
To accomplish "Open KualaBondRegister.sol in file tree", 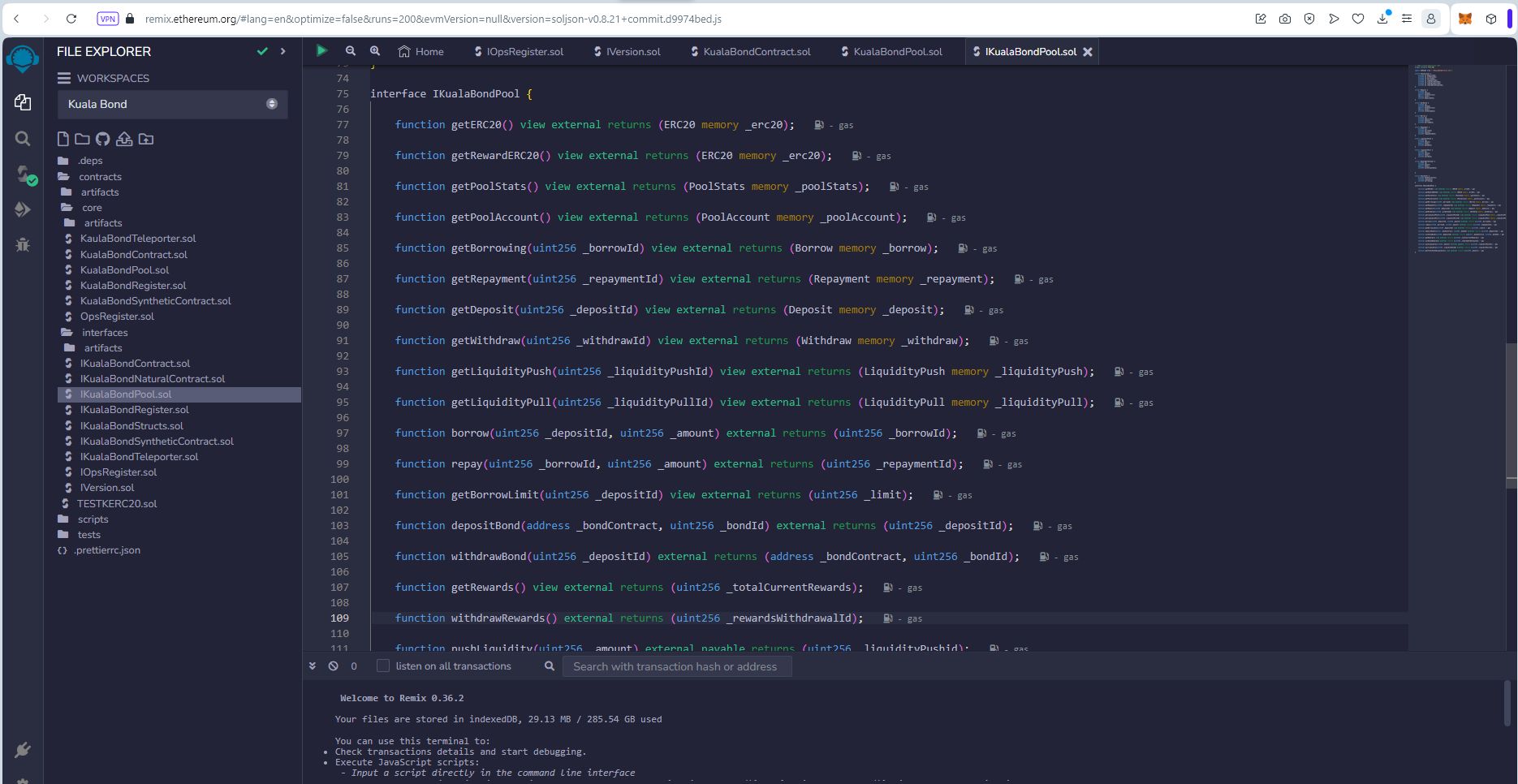I will tap(133, 286).
